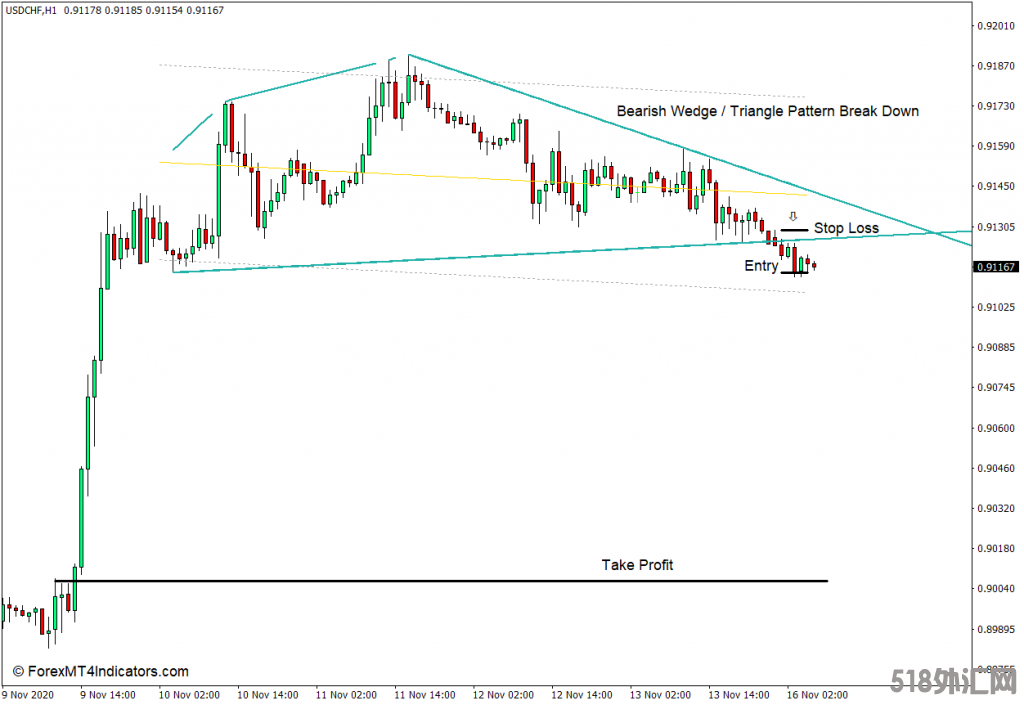Click the '13 Nov 14:00' time axis label
This screenshot has width=1024, height=705.
(739, 695)
